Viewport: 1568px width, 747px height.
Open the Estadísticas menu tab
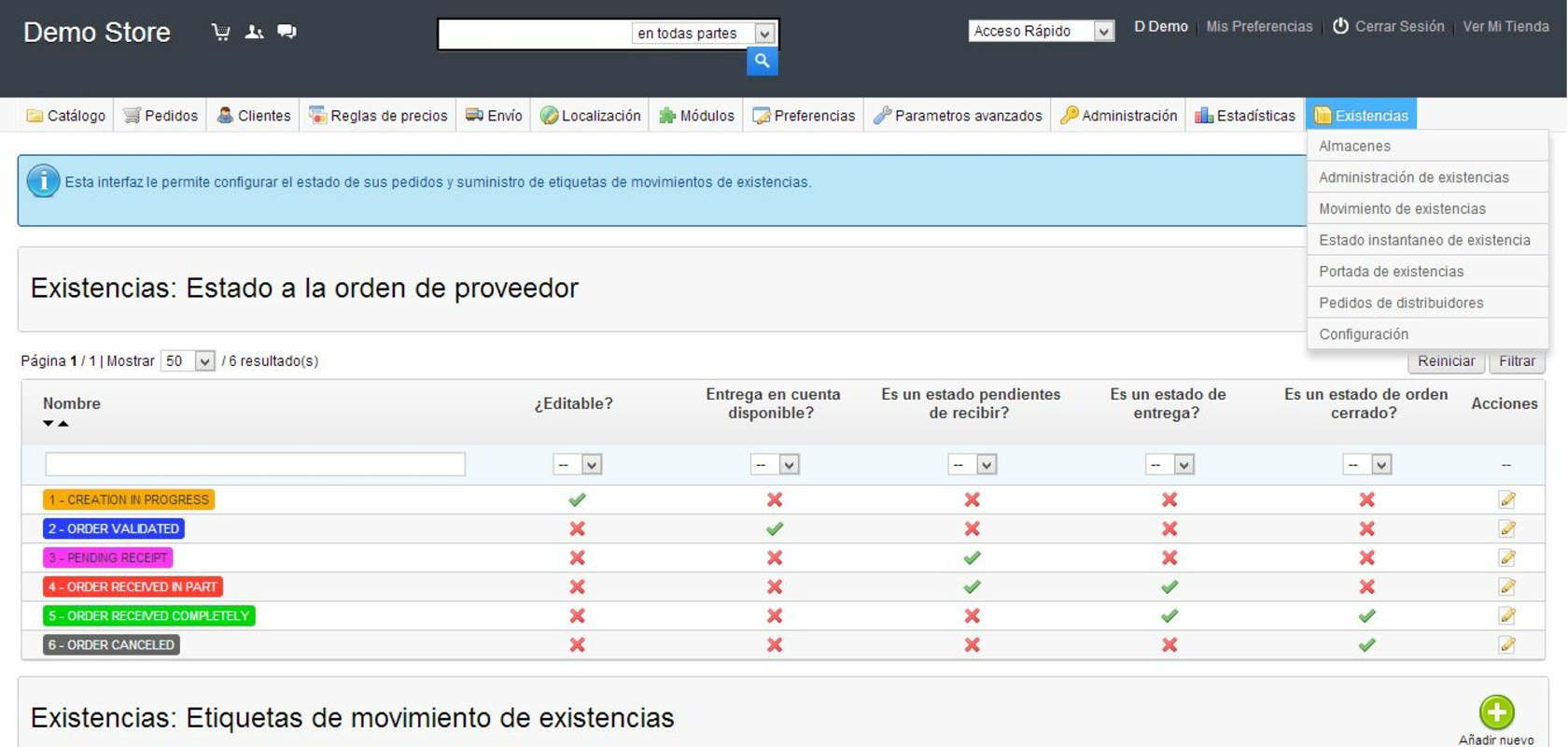click(x=1245, y=116)
